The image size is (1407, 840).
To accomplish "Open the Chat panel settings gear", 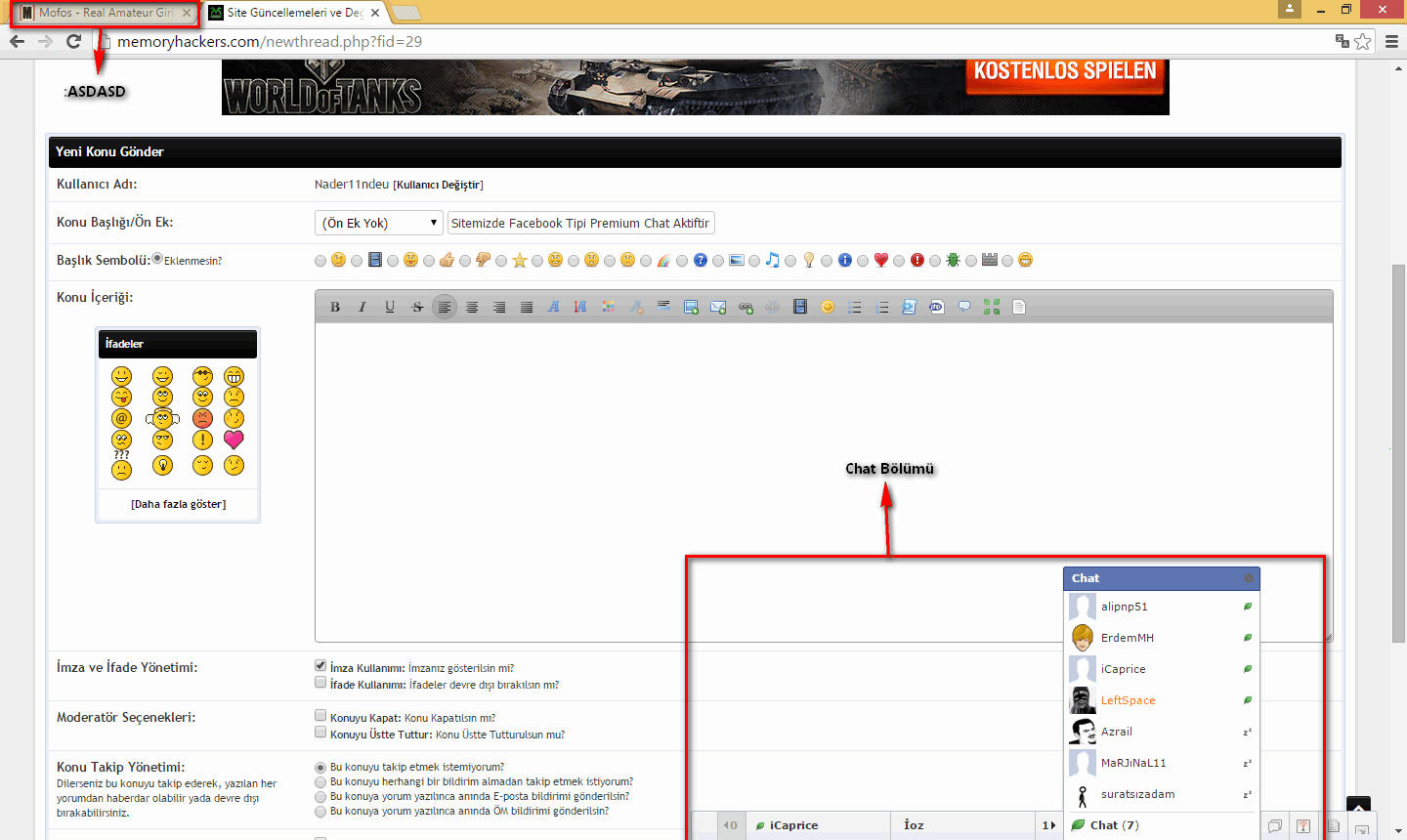I will 1248,578.
